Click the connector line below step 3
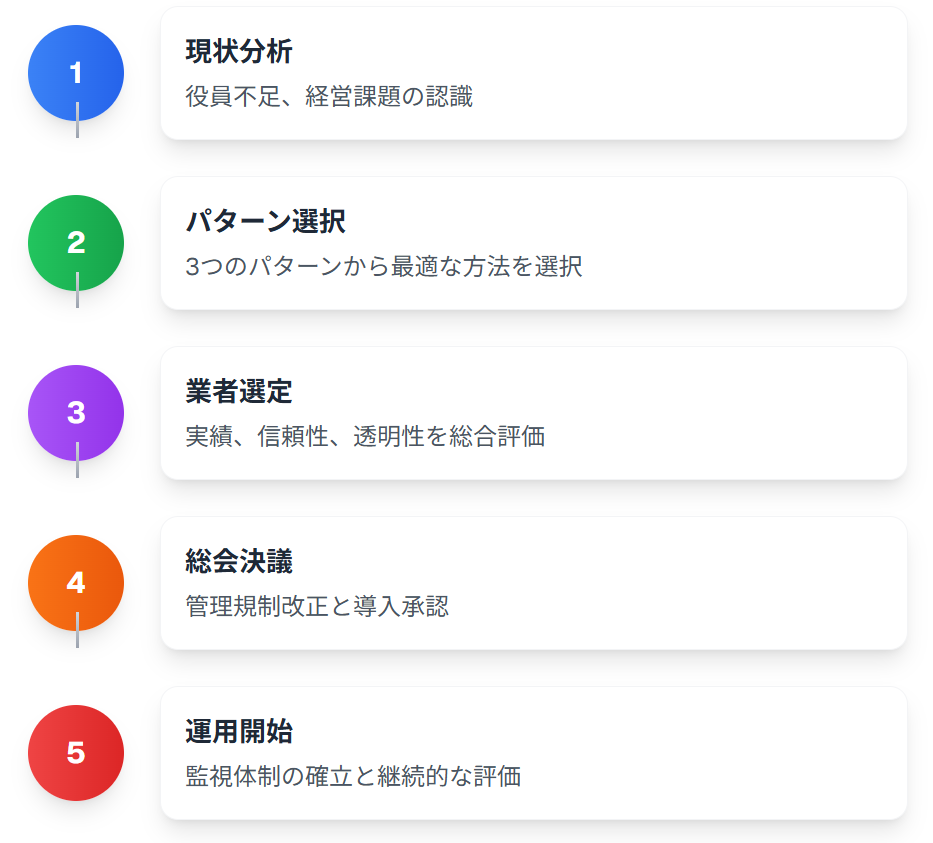933x843 pixels. tap(77, 460)
